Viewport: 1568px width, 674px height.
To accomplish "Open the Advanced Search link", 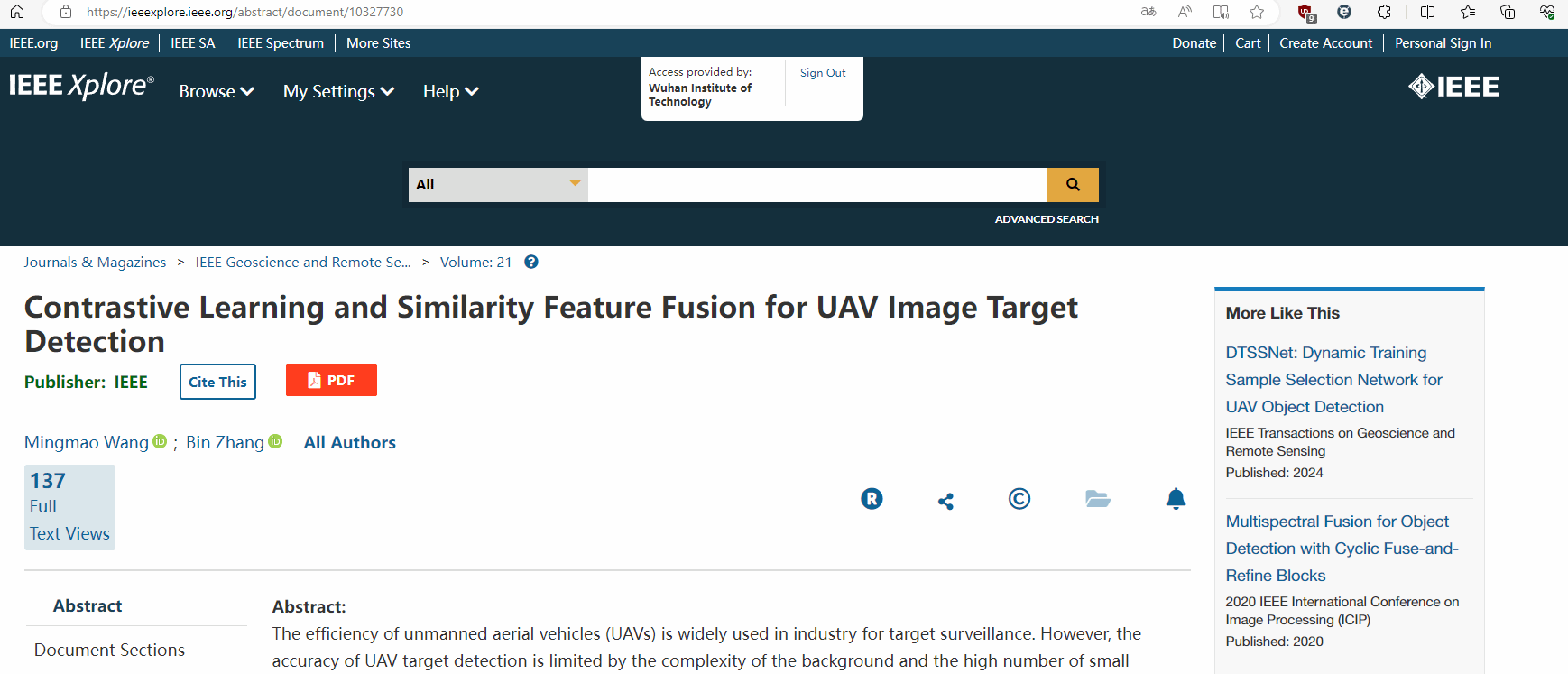I will [x=1047, y=219].
